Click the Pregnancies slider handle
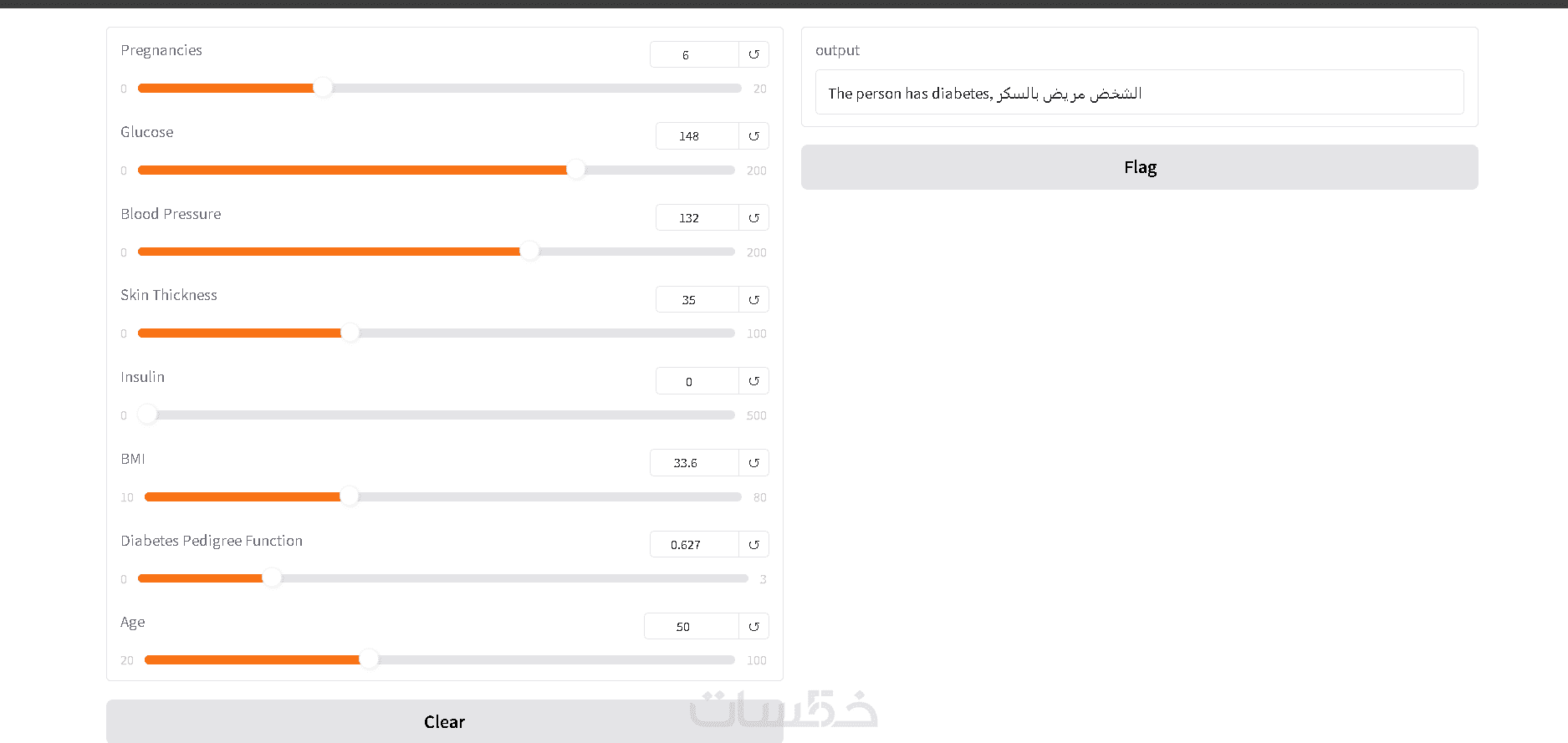Image resolution: width=1568 pixels, height=743 pixels. click(323, 88)
